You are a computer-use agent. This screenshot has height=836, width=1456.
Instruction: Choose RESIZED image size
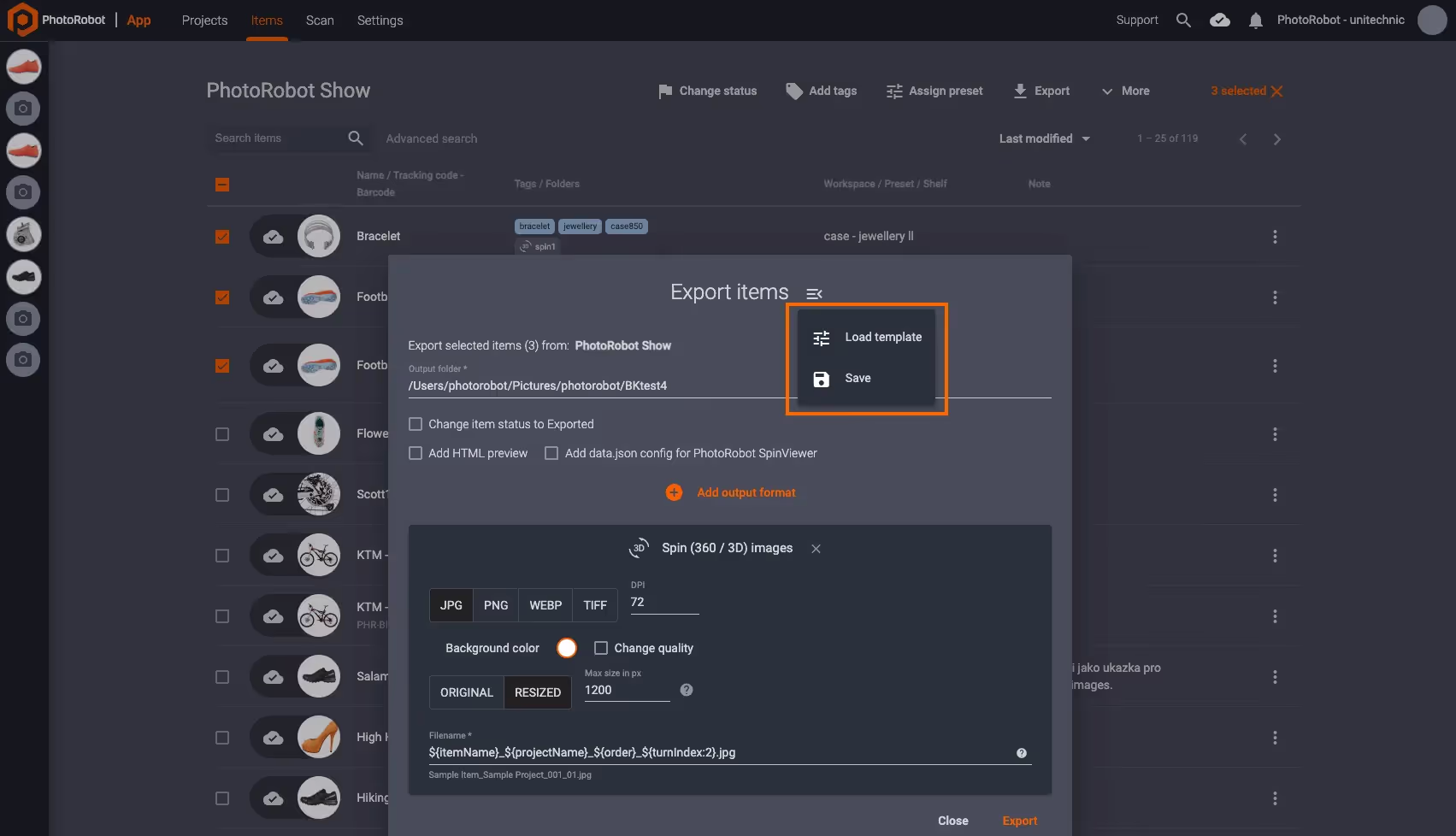[x=538, y=692]
